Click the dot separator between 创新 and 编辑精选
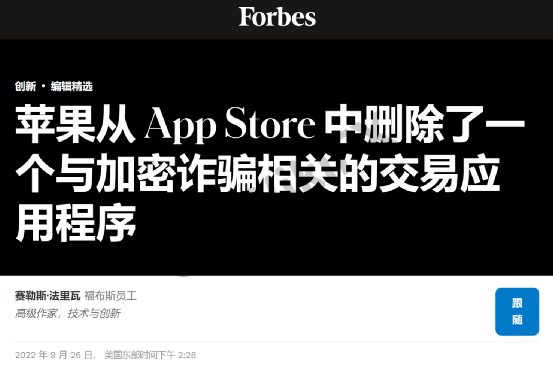Viewport: 553px width, 378px height. pyautogui.click(x=43, y=86)
